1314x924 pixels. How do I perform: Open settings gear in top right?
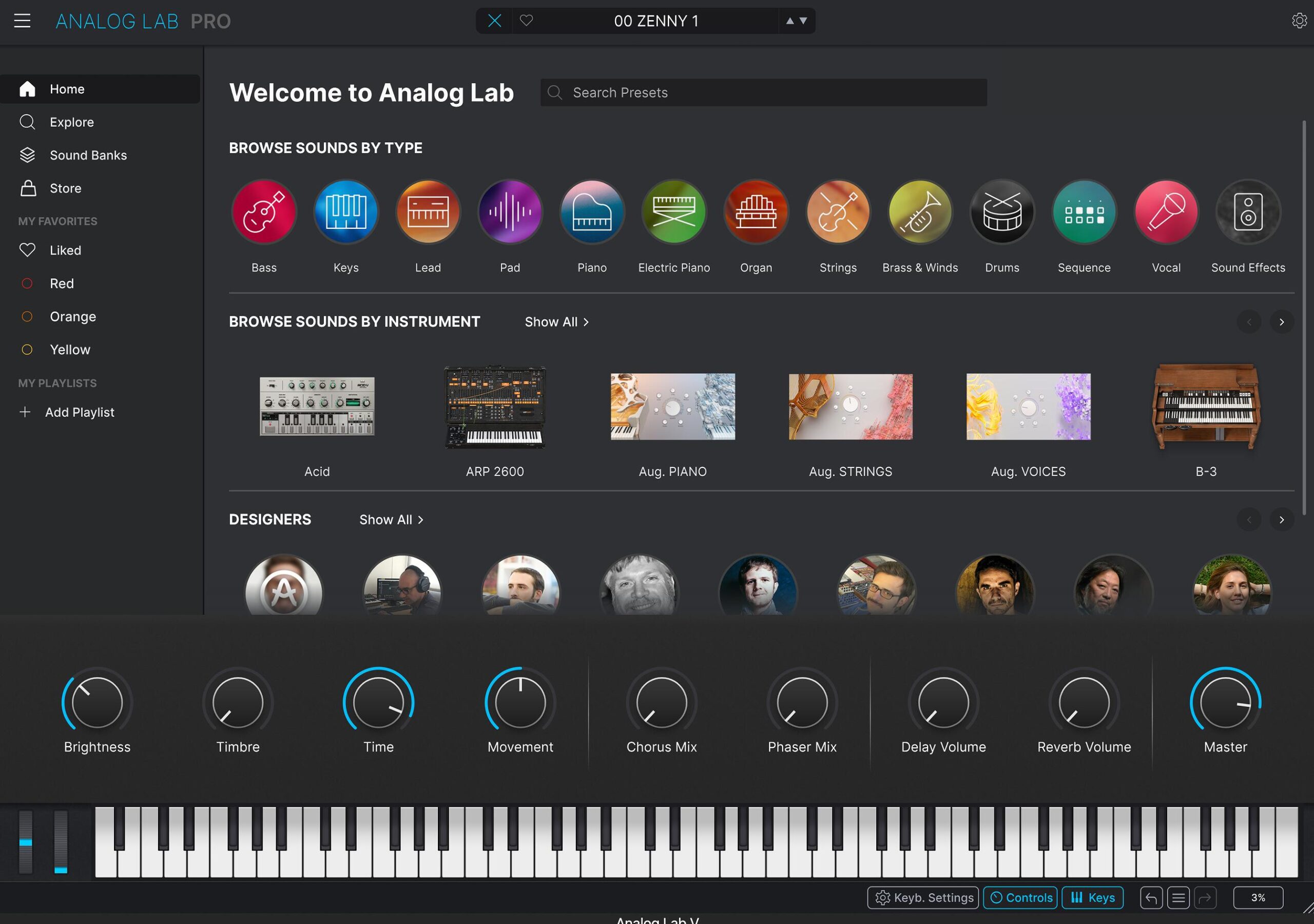pos(1299,21)
